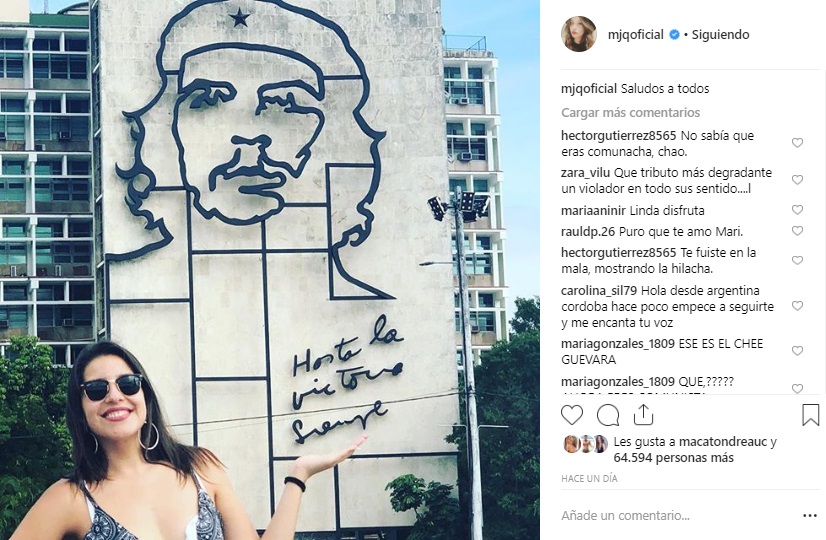Share the post via the arrow icon
Viewport: 826px width, 540px height.
pos(643,415)
